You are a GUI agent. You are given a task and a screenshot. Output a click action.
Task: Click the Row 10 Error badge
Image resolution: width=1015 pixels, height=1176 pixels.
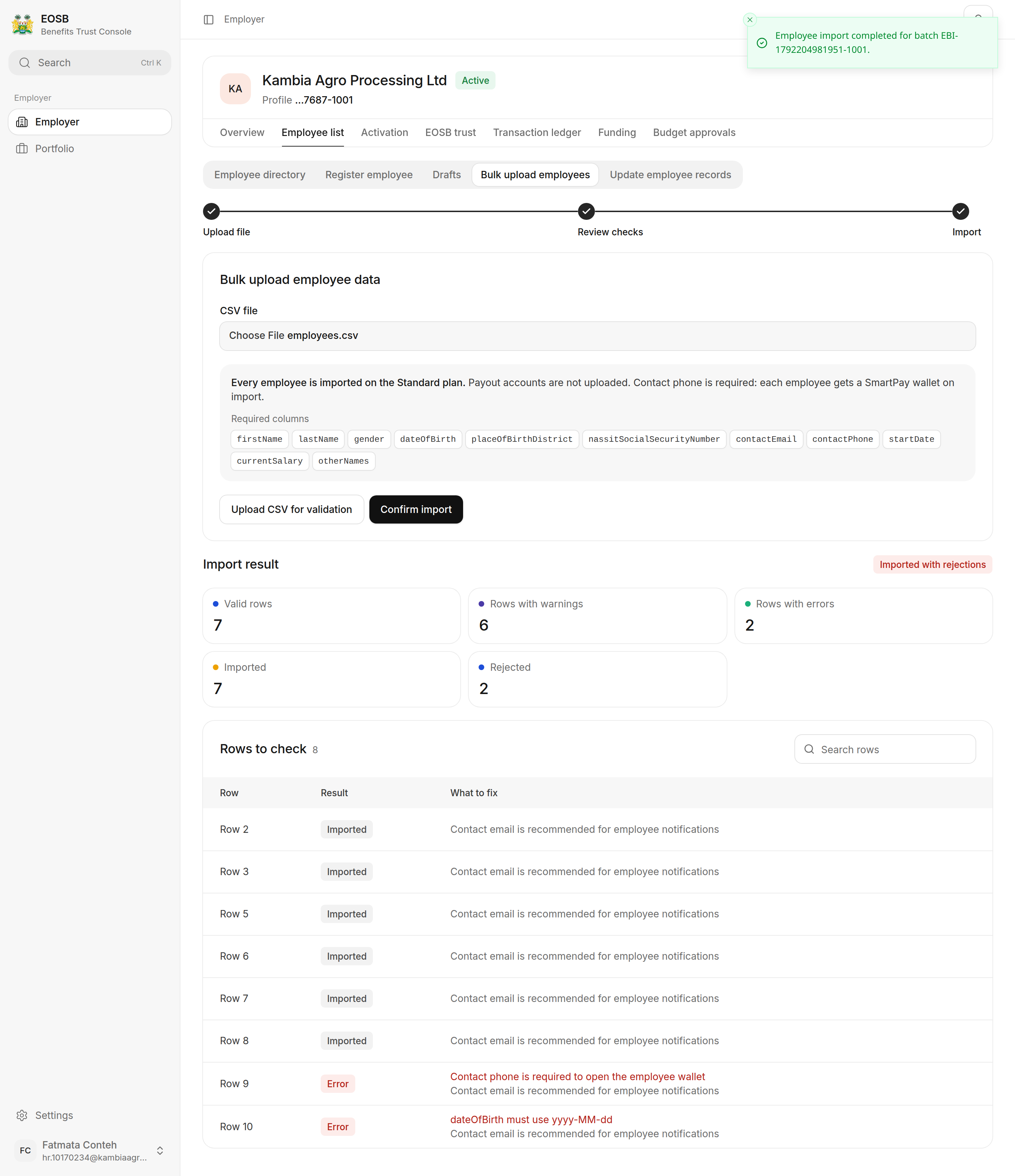tap(337, 1127)
